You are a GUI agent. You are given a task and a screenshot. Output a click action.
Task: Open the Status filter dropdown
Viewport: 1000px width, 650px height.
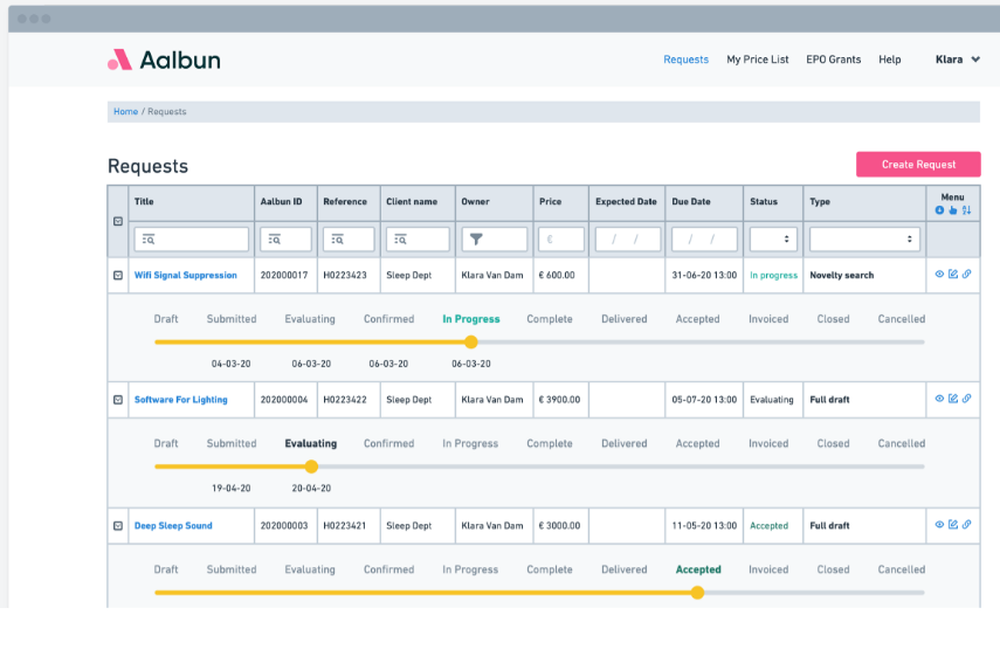[x=772, y=238]
